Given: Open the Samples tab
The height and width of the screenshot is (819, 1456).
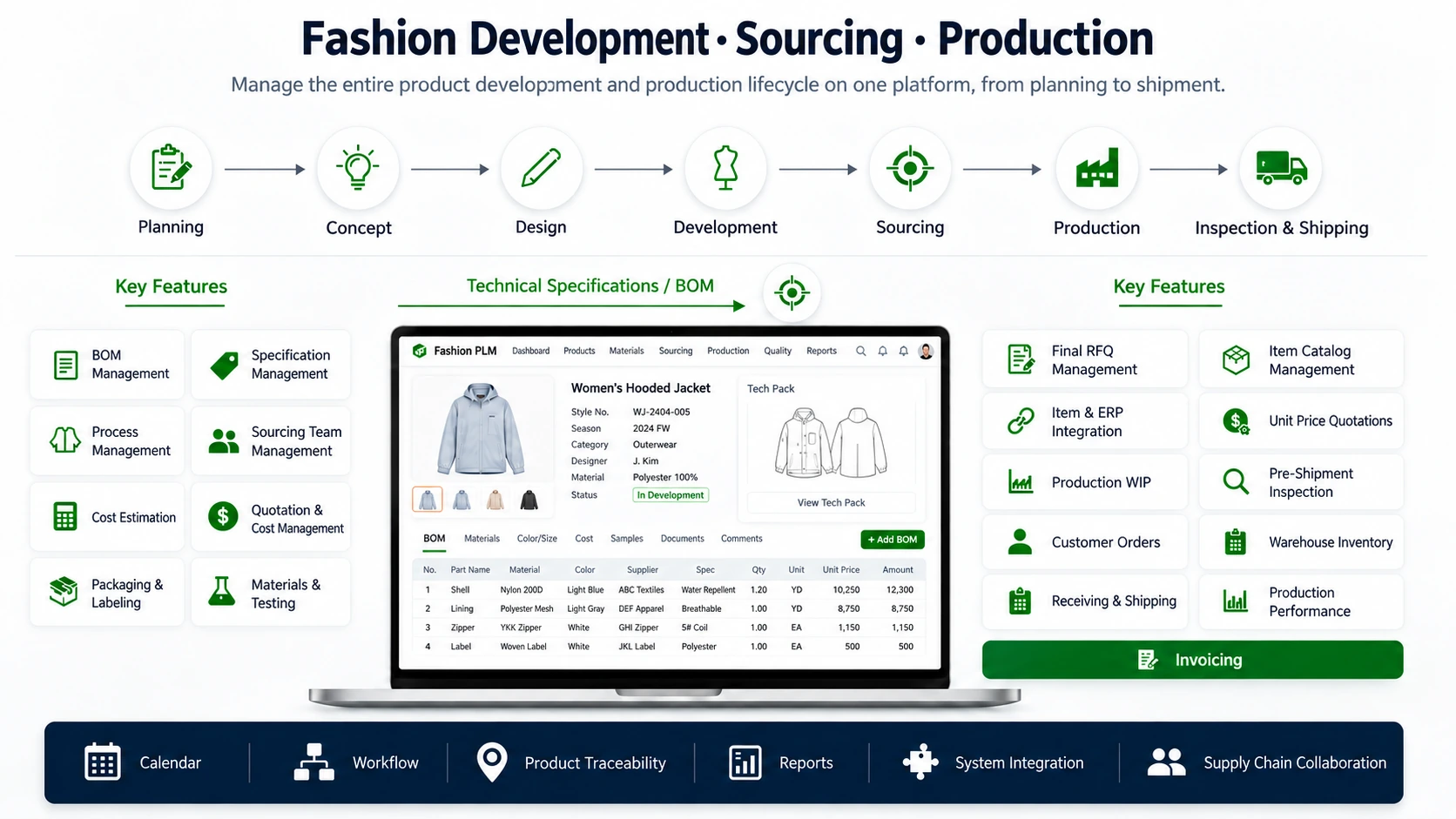Looking at the screenshot, I should (x=627, y=539).
